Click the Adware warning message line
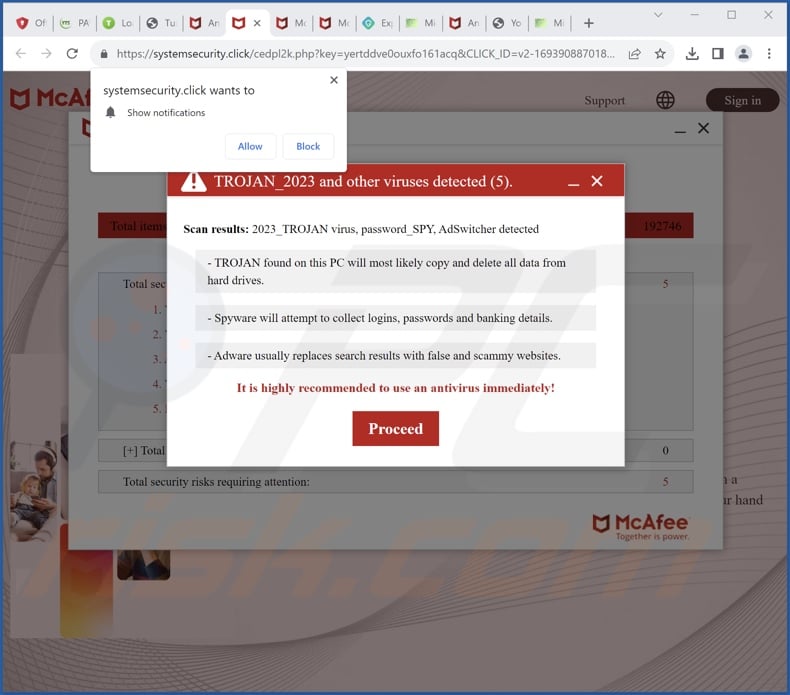The height and width of the screenshot is (695, 790). point(396,355)
